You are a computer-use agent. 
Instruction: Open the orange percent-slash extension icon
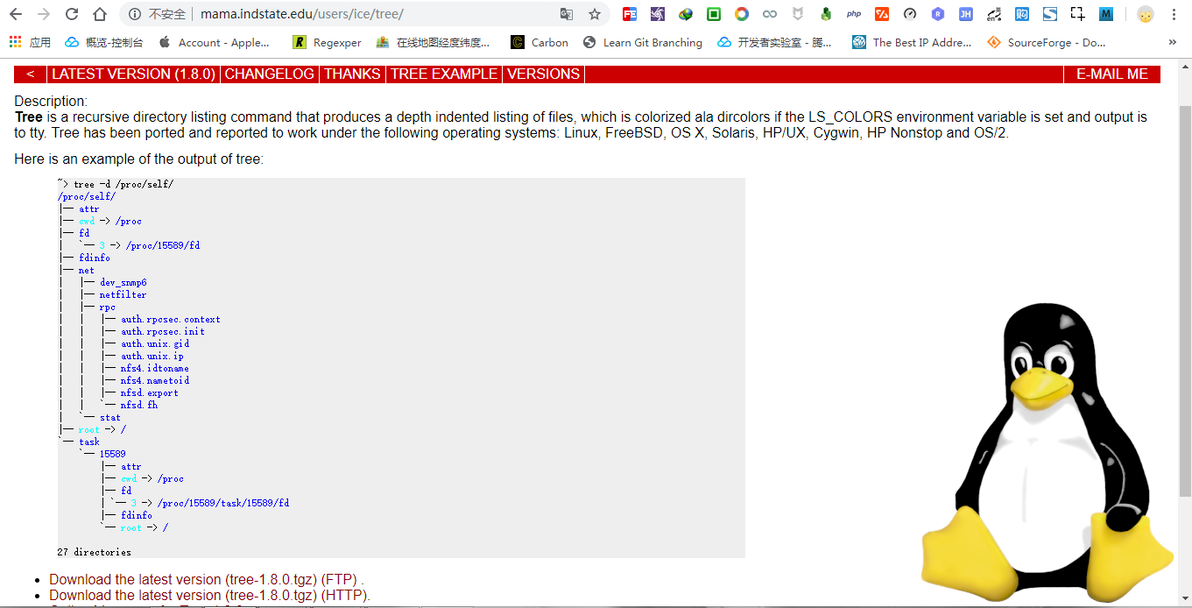click(x=882, y=14)
